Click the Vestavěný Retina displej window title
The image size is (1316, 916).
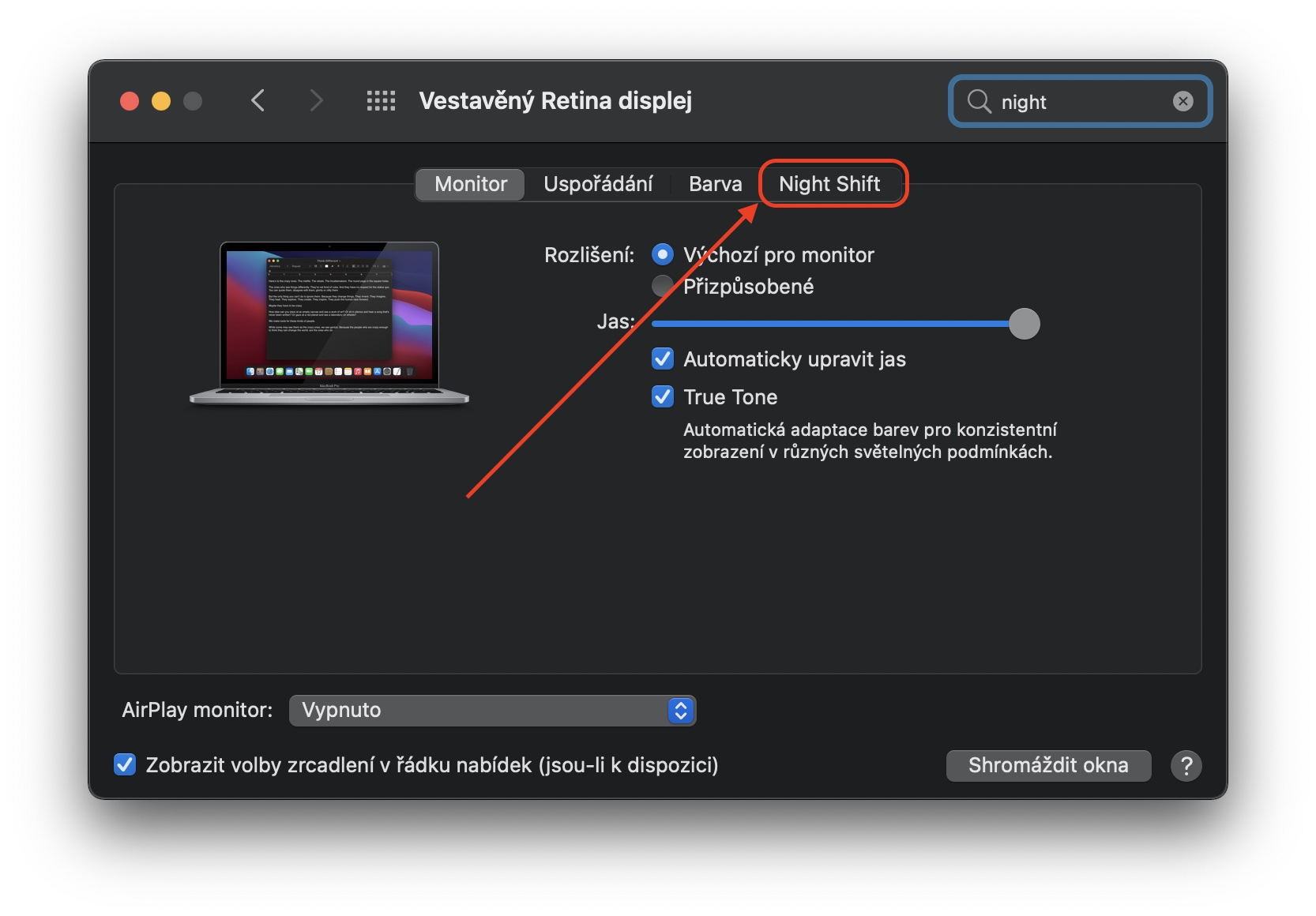(x=555, y=101)
